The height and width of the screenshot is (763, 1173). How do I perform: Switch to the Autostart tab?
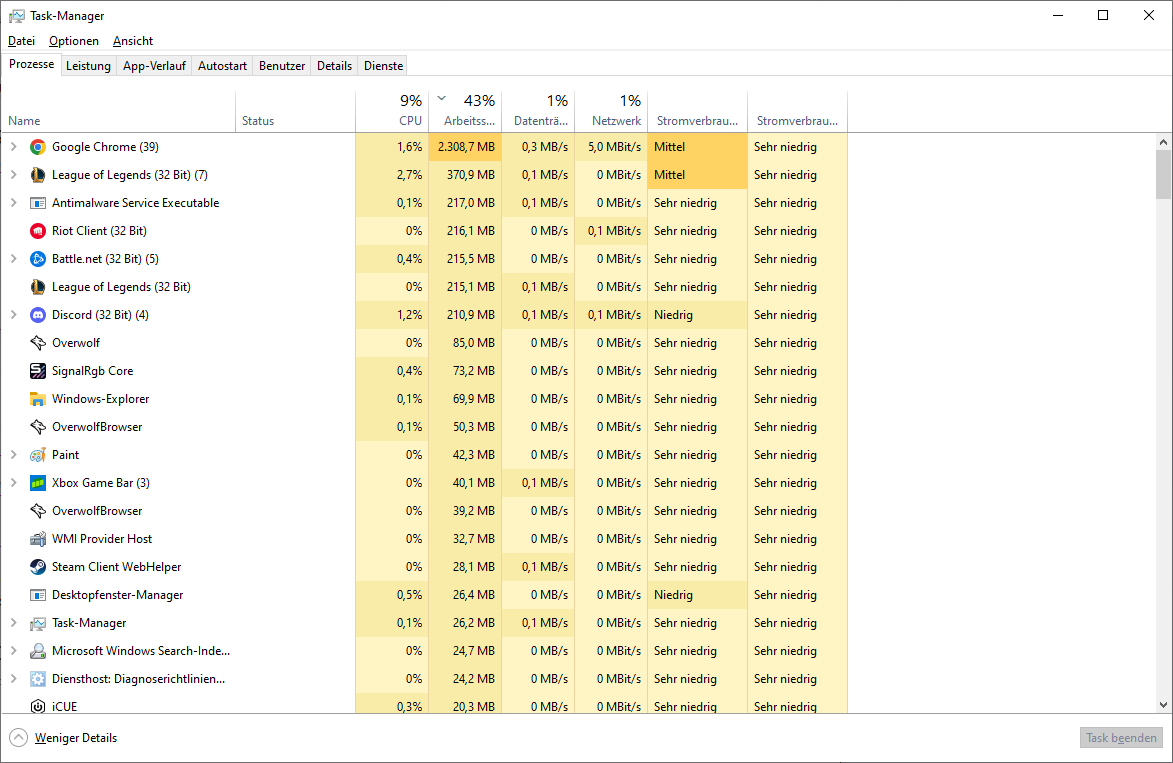click(x=222, y=66)
